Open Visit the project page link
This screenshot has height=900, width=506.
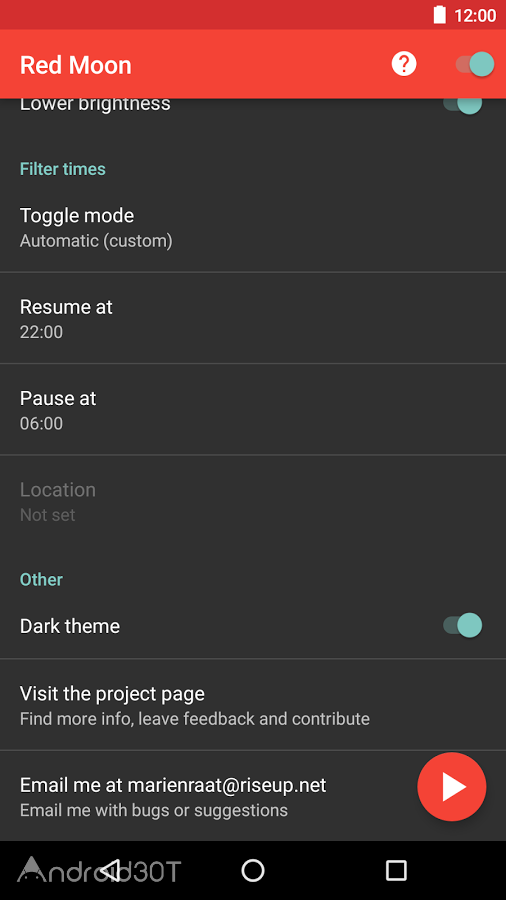click(253, 705)
